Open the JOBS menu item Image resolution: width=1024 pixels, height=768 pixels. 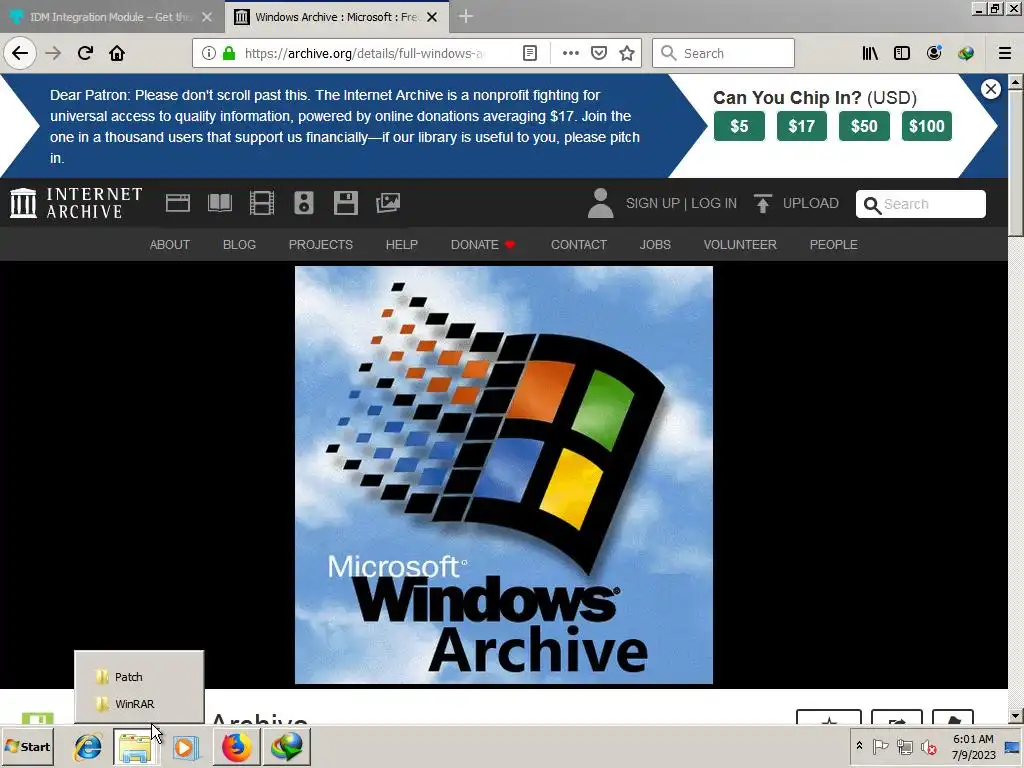(655, 244)
